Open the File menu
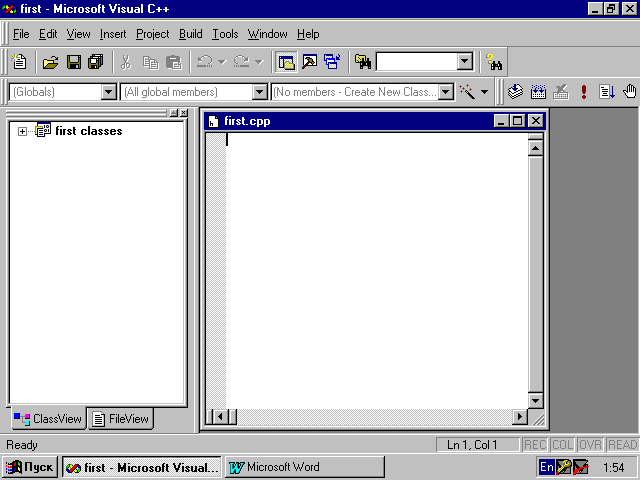Image resolution: width=640 pixels, height=480 pixels. click(x=21, y=34)
